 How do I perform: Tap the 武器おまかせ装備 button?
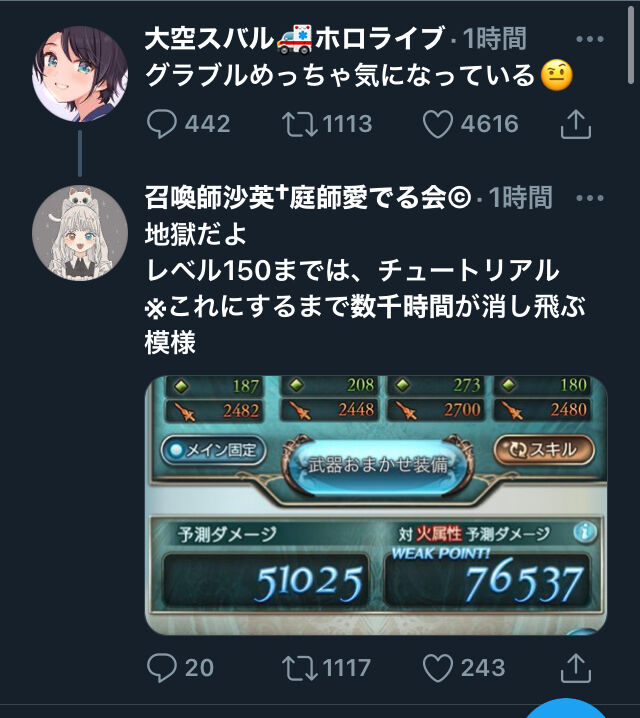pos(378,465)
